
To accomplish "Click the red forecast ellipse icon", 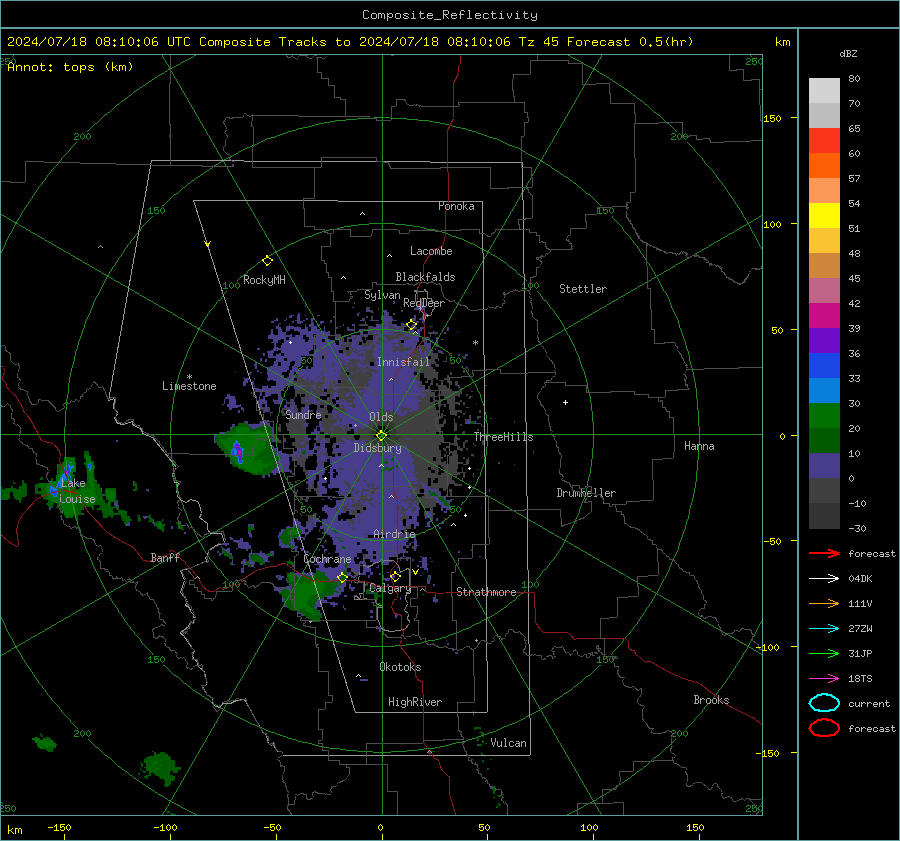I will pos(824,728).
